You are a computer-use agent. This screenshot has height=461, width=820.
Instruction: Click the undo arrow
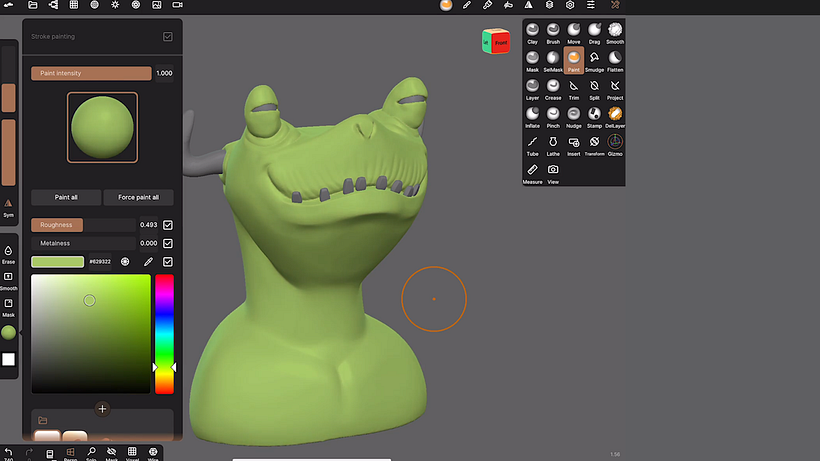pos(8,452)
